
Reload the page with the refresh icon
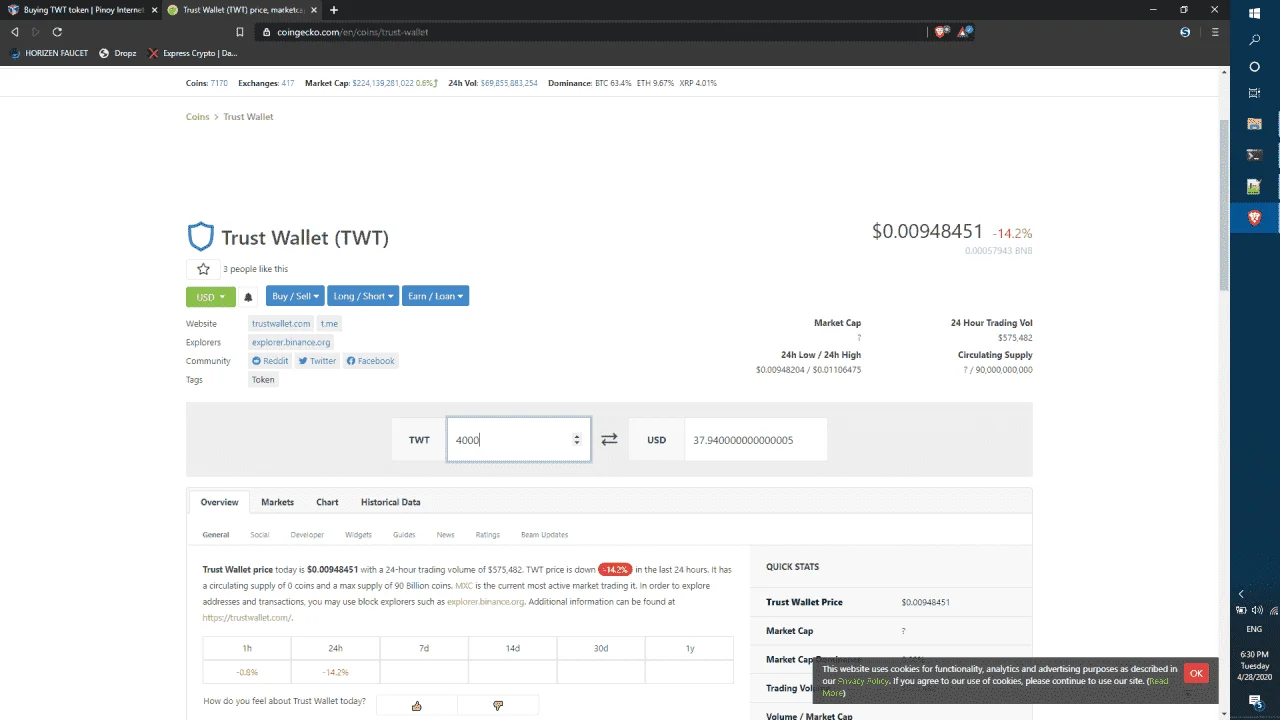click(x=57, y=32)
